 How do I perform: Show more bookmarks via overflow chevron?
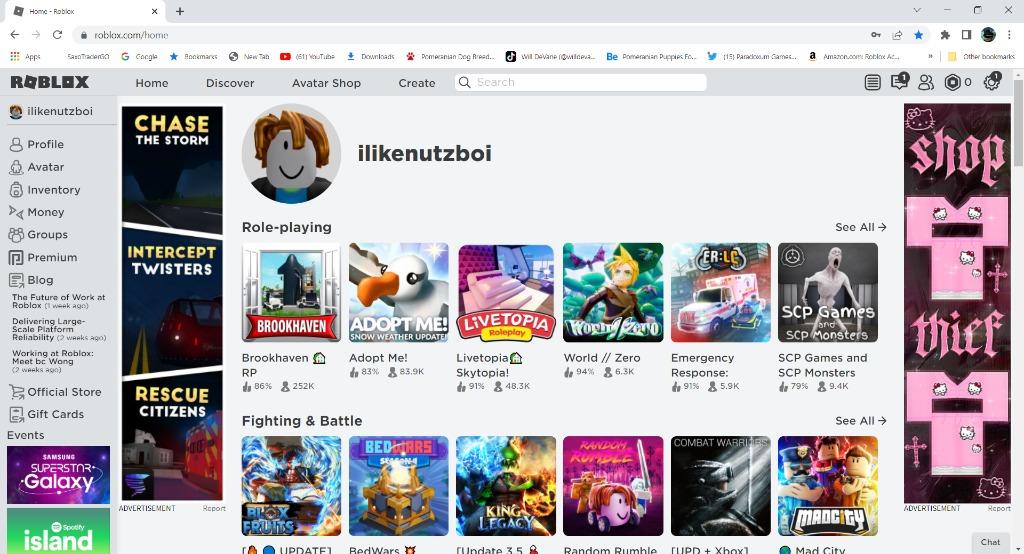[x=931, y=56]
